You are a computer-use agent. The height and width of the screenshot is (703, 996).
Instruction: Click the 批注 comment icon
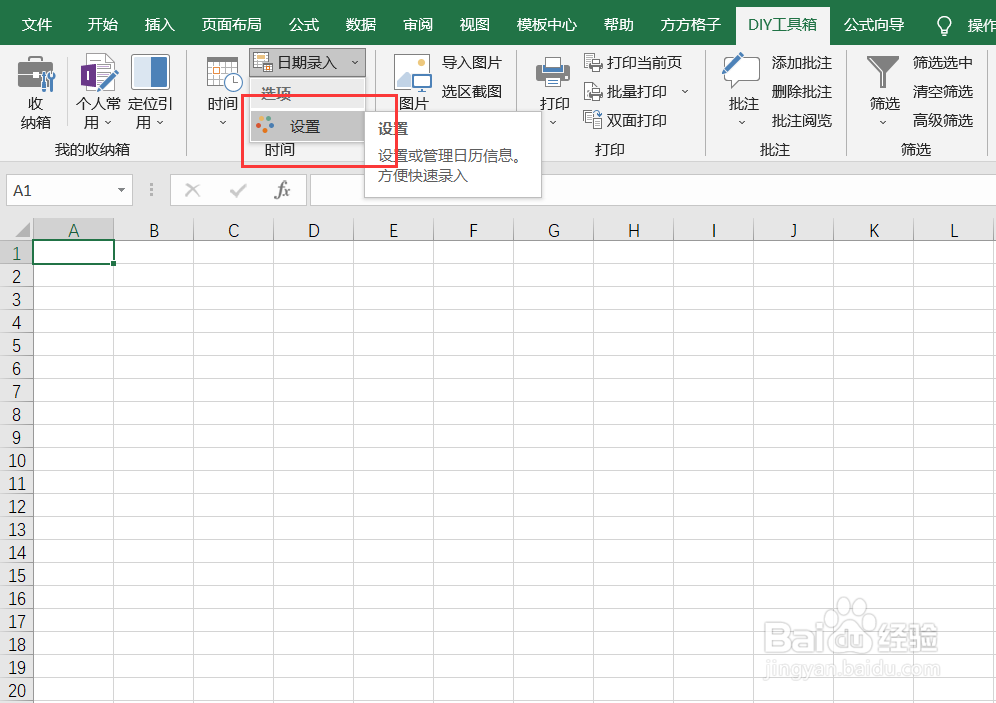point(741,71)
